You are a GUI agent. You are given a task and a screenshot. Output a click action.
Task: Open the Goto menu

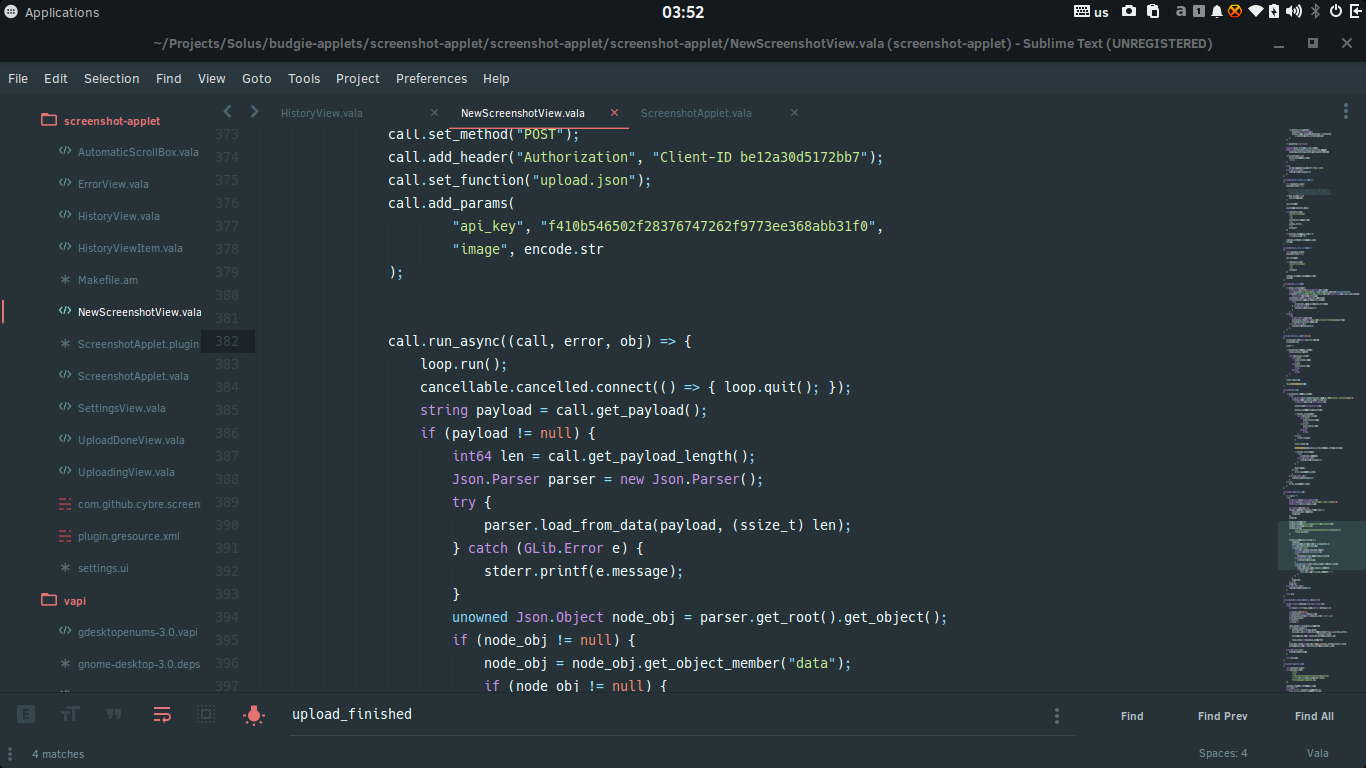(256, 79)
